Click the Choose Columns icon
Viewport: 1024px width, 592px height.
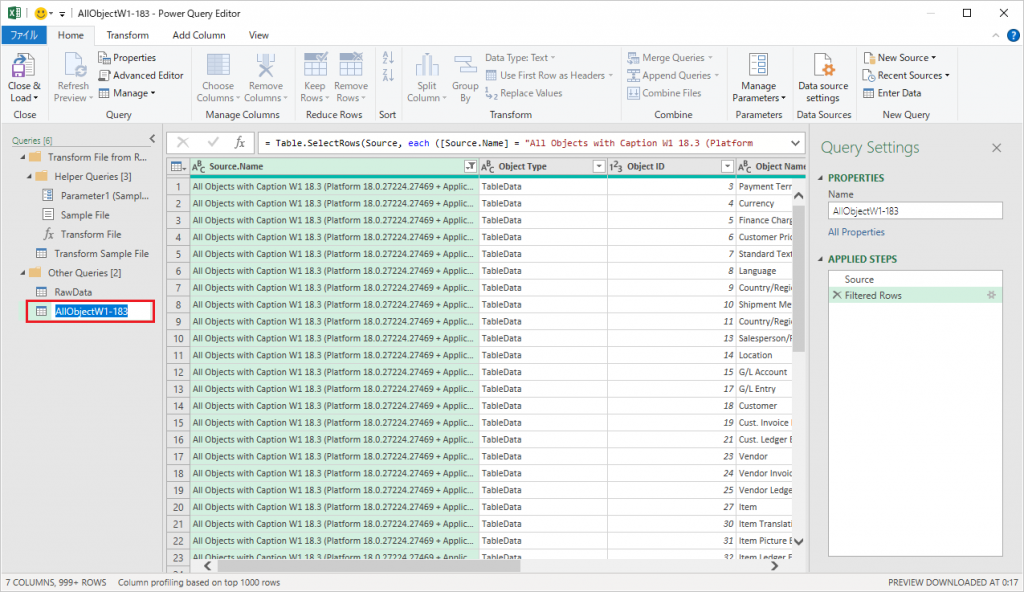[218, 67]
